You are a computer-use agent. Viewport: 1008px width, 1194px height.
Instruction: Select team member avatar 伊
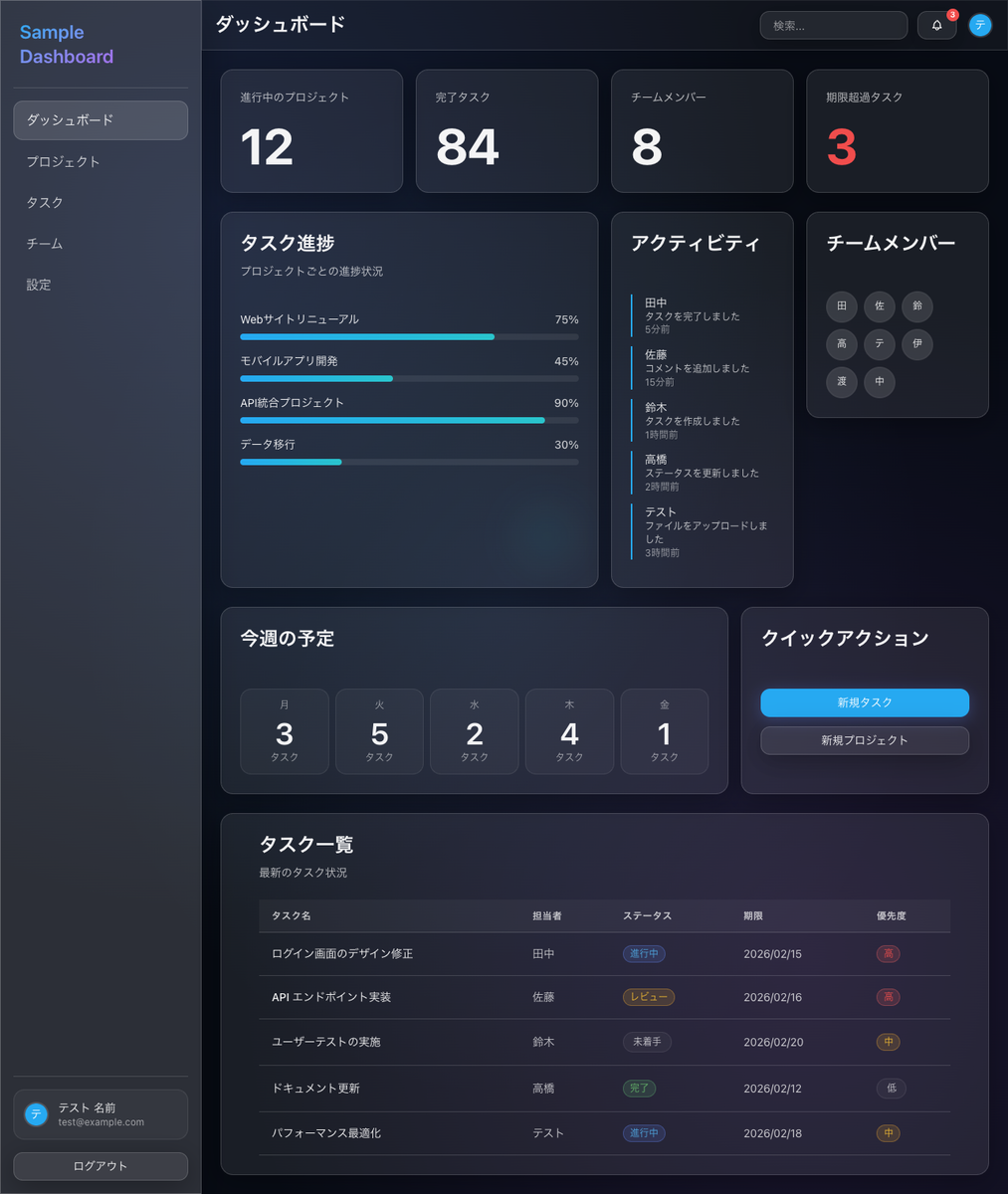[x=917, y=344]
